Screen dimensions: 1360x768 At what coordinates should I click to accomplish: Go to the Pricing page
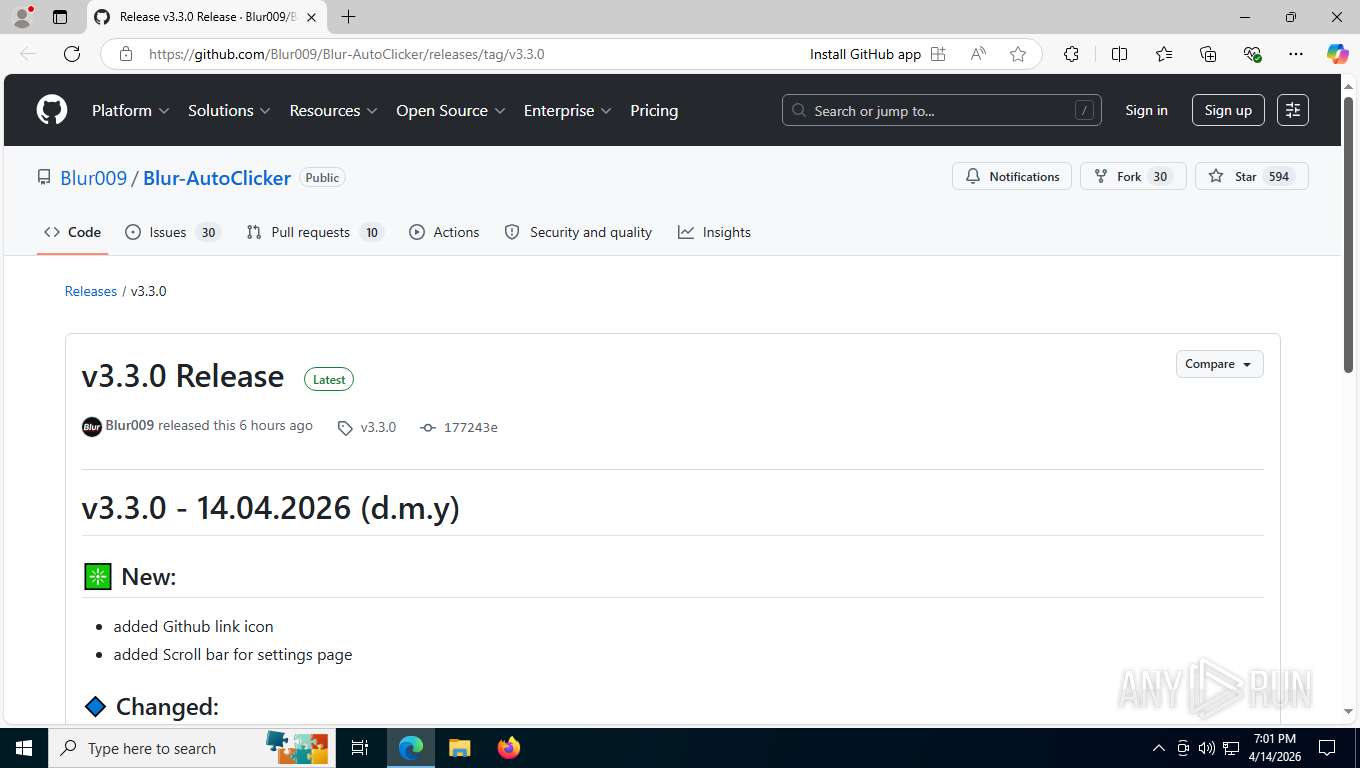click(x=654, y=110)
